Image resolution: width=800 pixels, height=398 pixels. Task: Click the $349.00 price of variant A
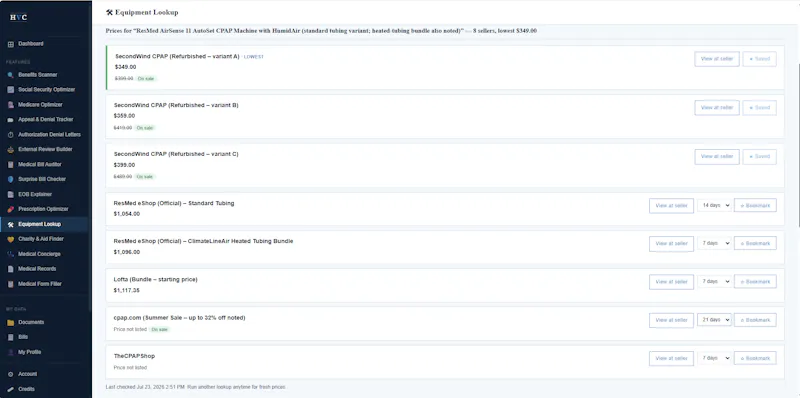126,67
